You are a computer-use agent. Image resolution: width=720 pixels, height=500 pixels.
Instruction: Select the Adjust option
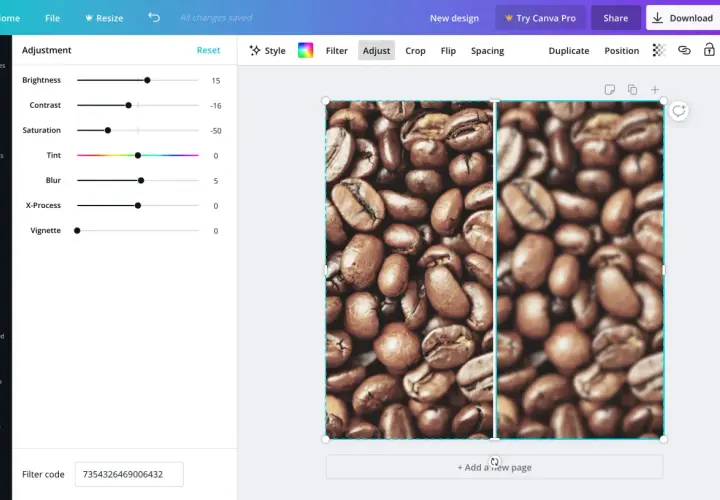pos(377,51)
